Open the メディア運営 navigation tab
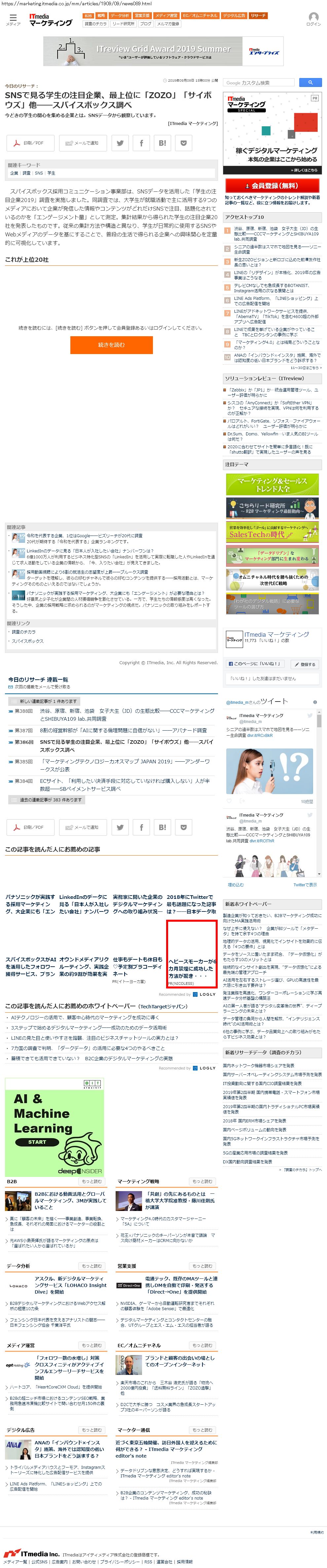The image size is (327, 1568). tap(166, 16)
